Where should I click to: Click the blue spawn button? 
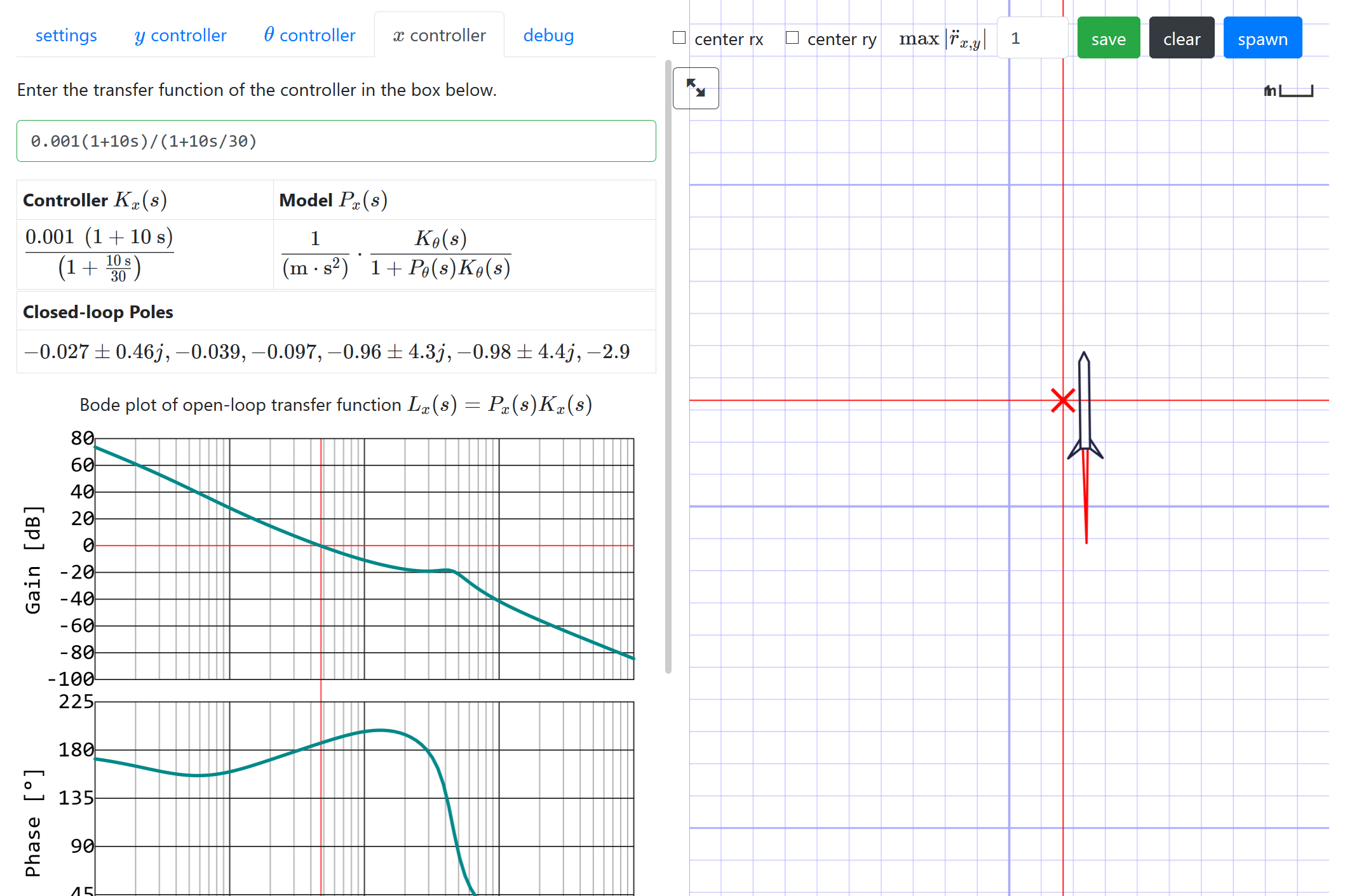click(x=1262, y=38)
